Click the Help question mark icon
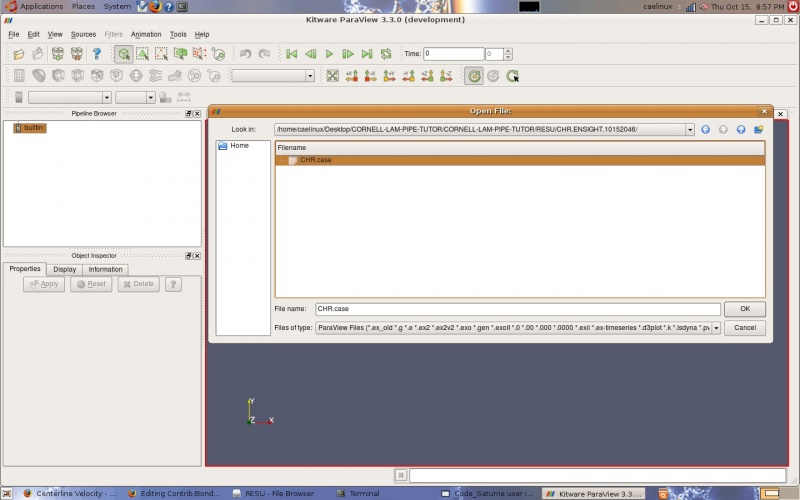This screenshot has width=800, height=500. click(x=97, y=54)
